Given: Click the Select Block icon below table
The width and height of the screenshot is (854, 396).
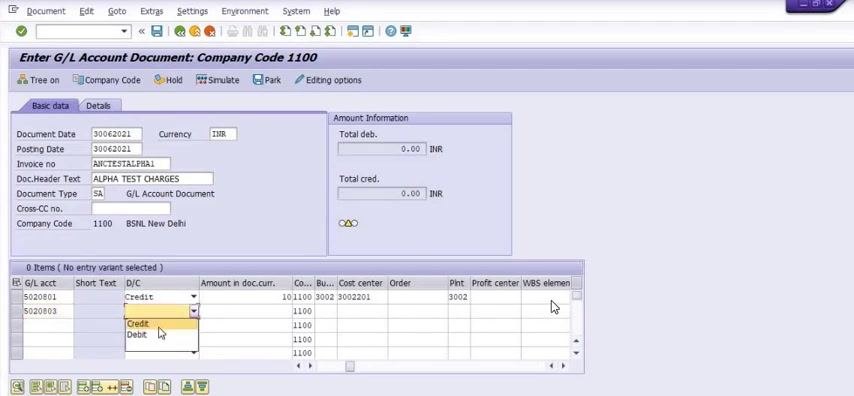Looking at the screenshot, I should [50, 387].
